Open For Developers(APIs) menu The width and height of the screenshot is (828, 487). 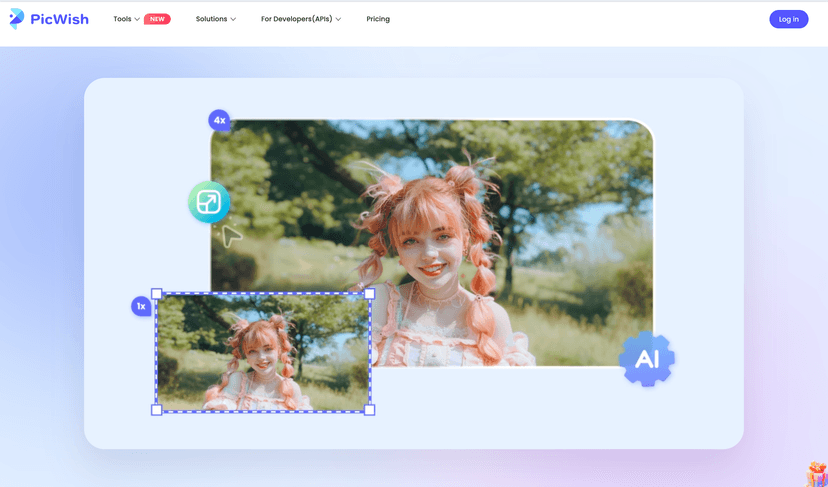(297, 19)
